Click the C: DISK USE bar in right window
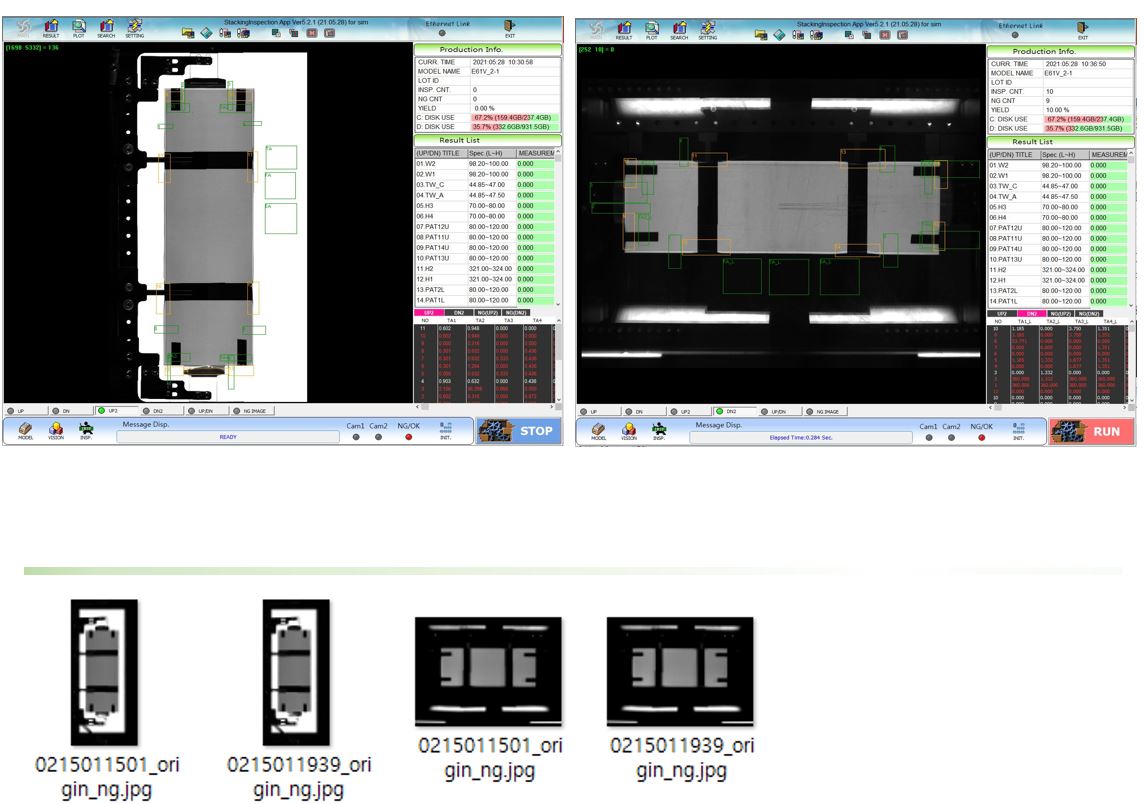The width and height of the screenshot is (1147, 804). pos(1089,119)
